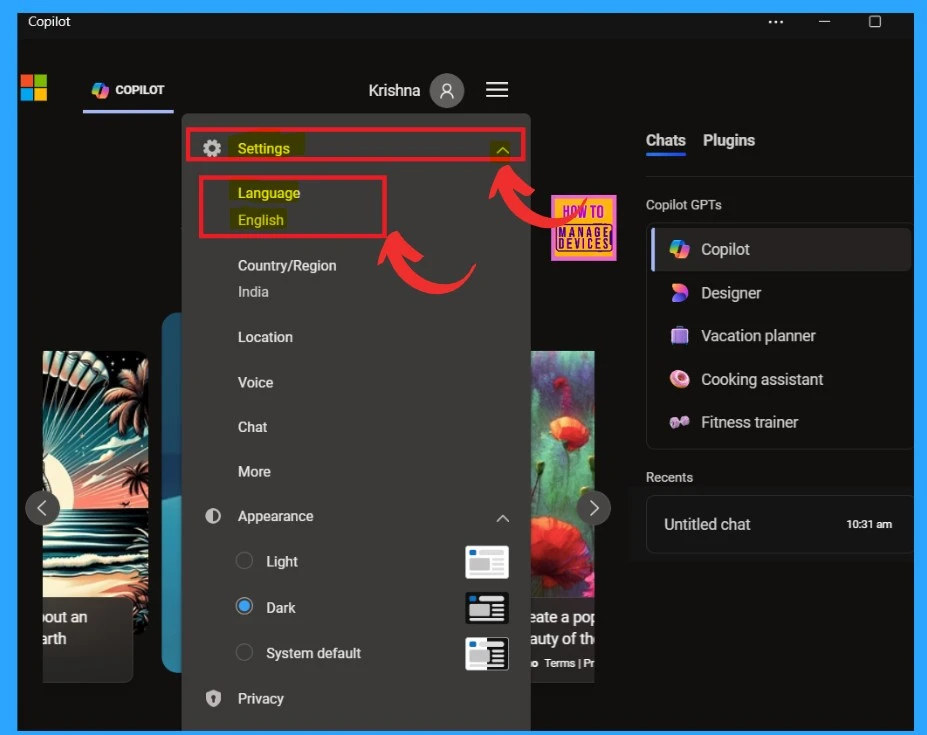Click the Designer GPT icon
This screenshot has width=927, height=735.
pos(679,293)
